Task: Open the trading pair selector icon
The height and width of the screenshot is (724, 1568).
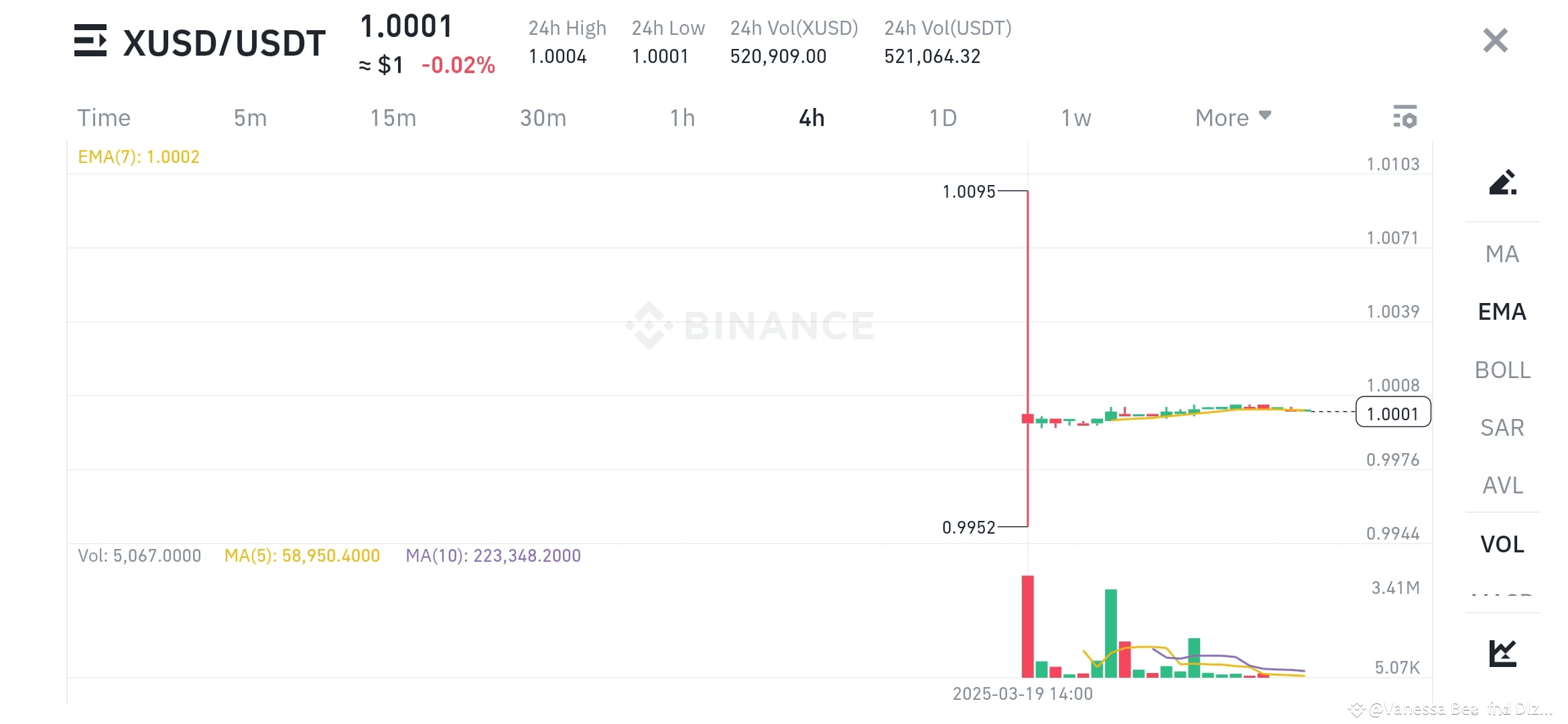Action: (92, 42)
